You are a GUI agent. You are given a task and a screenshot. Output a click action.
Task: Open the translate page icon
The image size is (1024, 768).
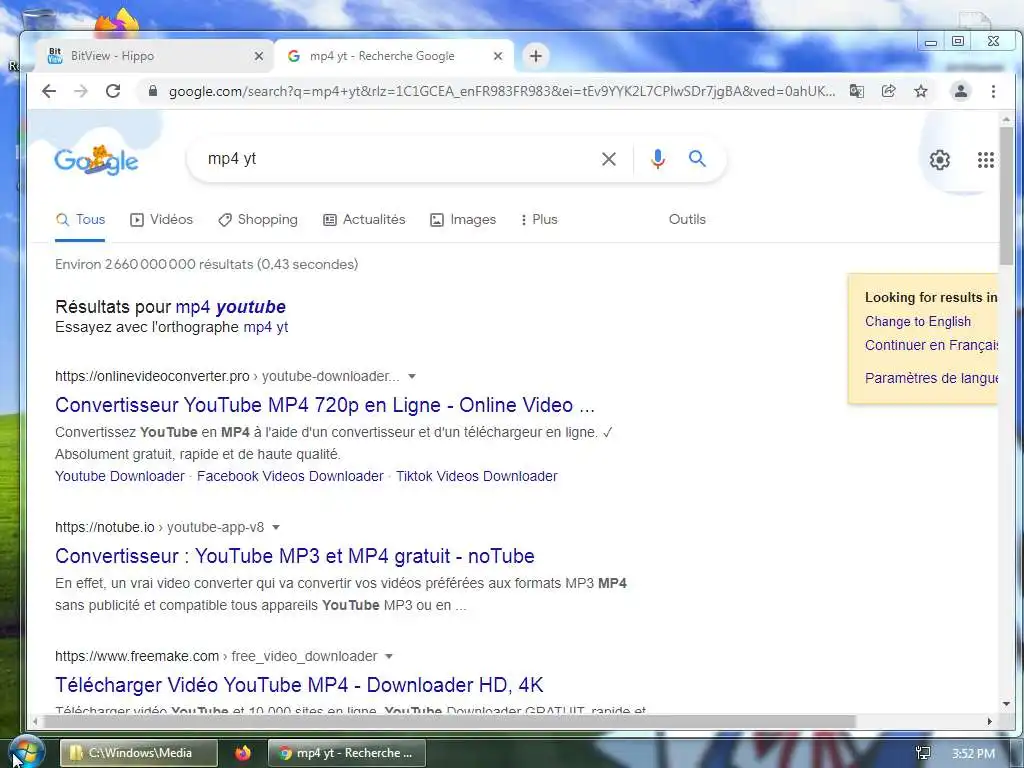tap(856, 91)
